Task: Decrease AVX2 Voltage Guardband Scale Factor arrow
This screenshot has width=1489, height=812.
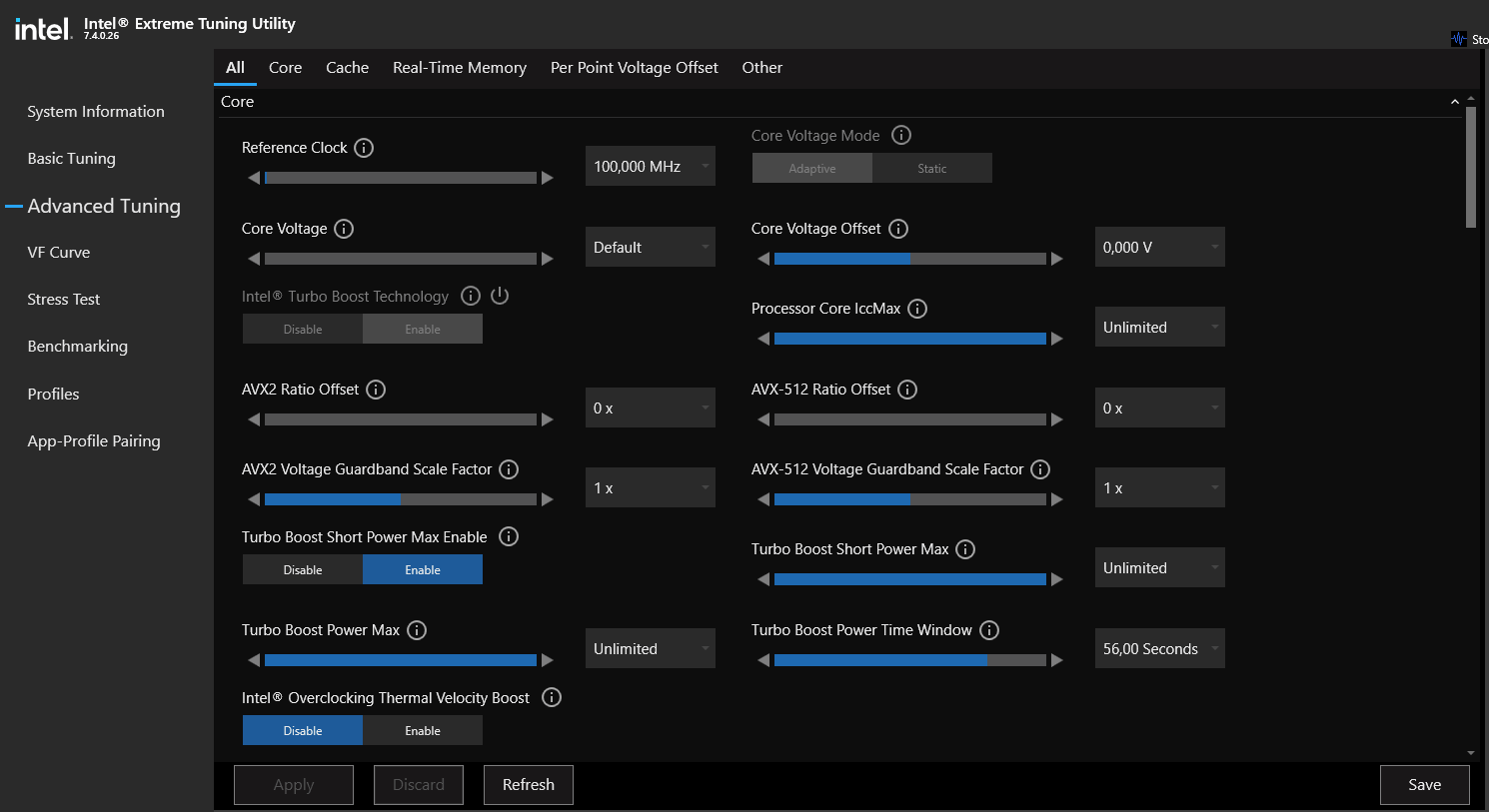Action: (x=254, y=499)
